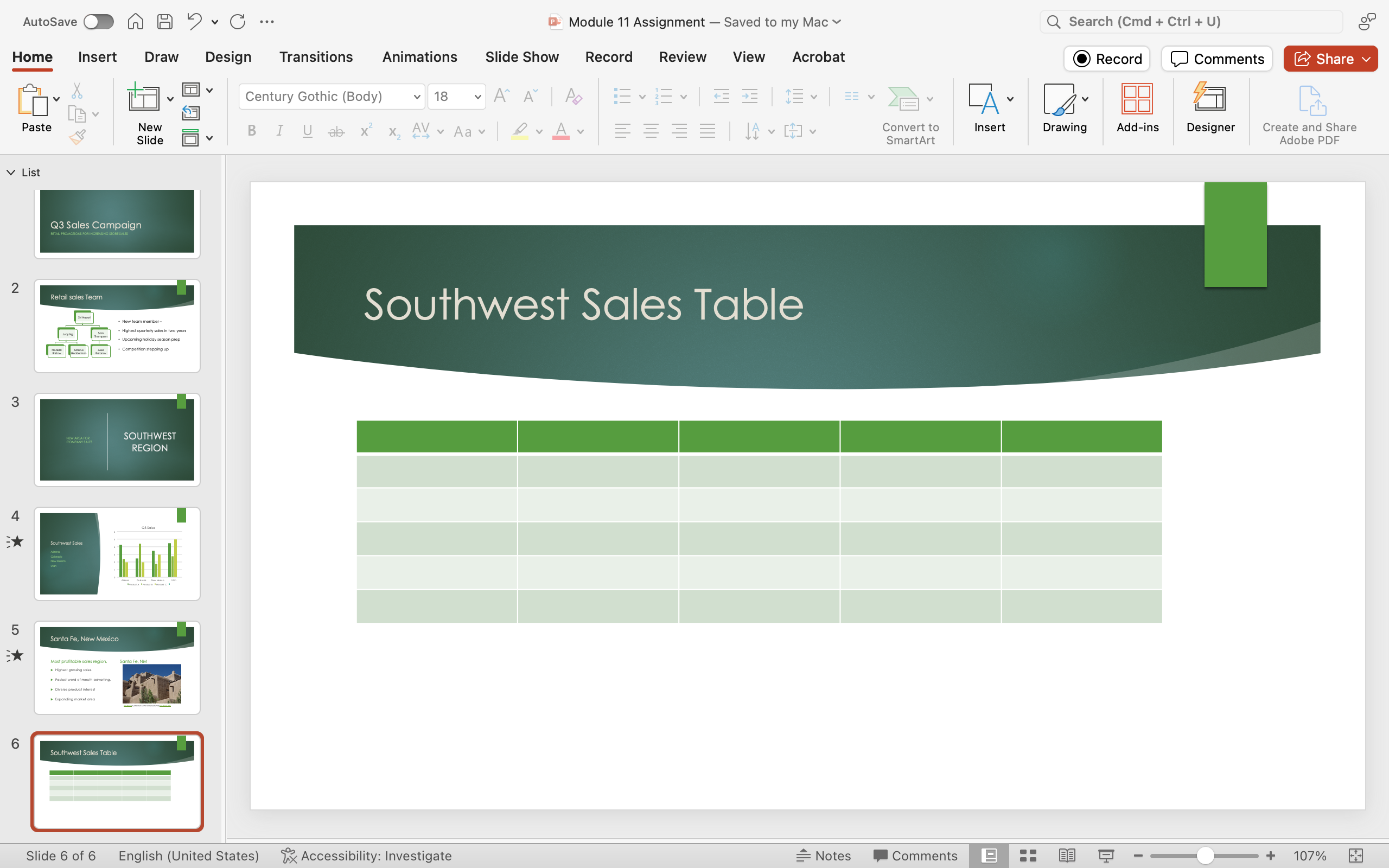Open the Animations tab
Viewport: 1389px width, 868px height.
[419, 57]
